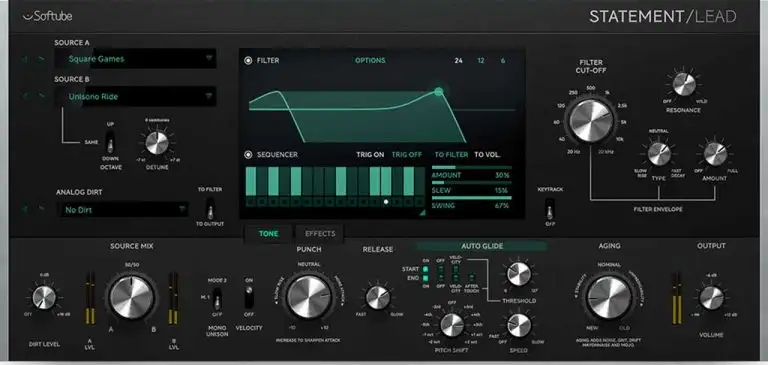The width and height of the screenshot is (768, 365).
Task: Click the Filter Cut-Off knob
Action: (x=591, y=121)
